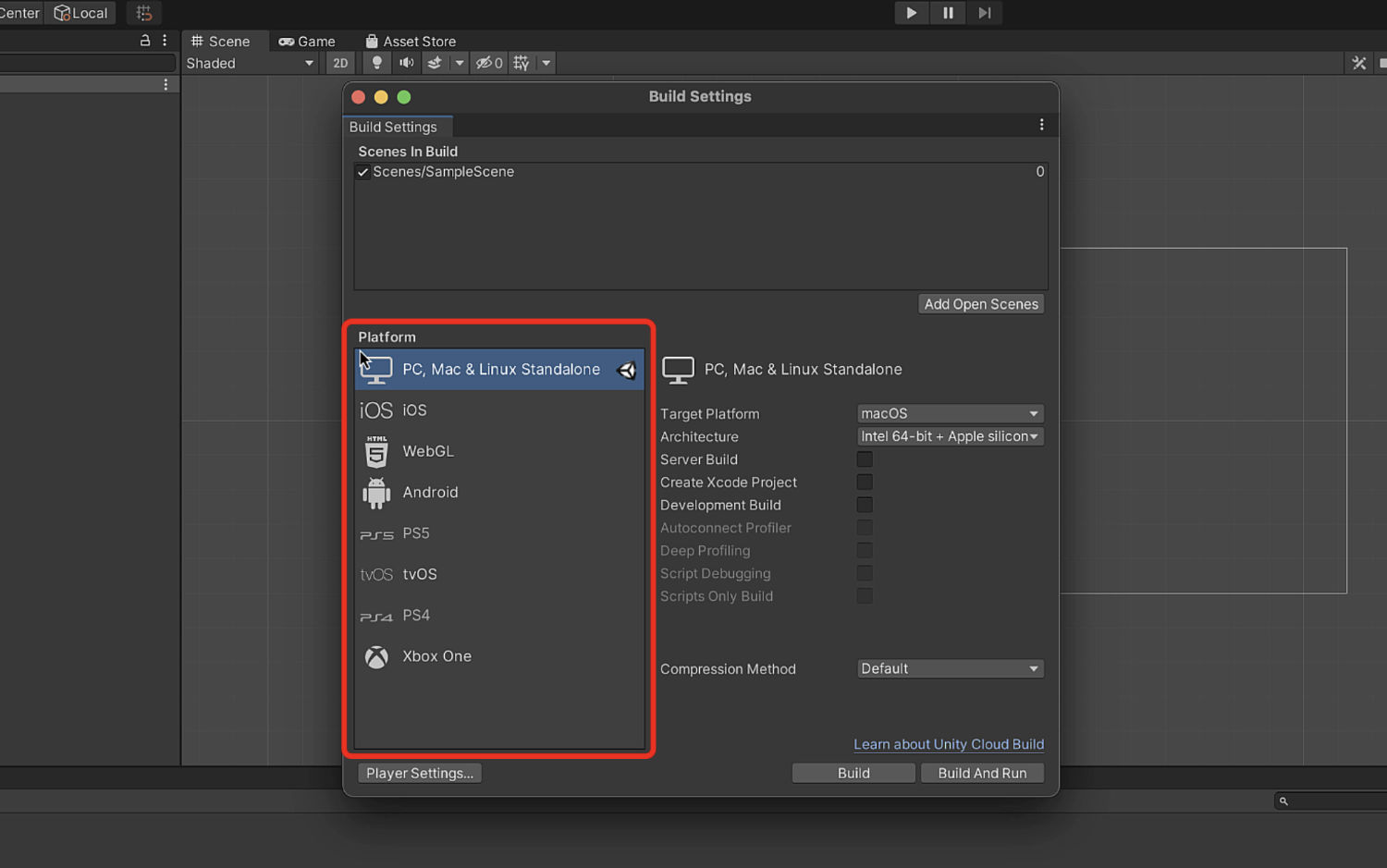Toggle scene audio speaker icon
The height and width of the screenshot is (868, 1387).
[x=406, y=63]
